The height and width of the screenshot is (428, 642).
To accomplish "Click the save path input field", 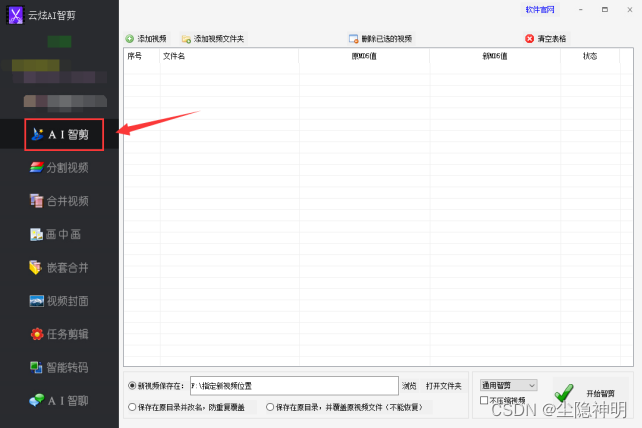I will [294, 386].
